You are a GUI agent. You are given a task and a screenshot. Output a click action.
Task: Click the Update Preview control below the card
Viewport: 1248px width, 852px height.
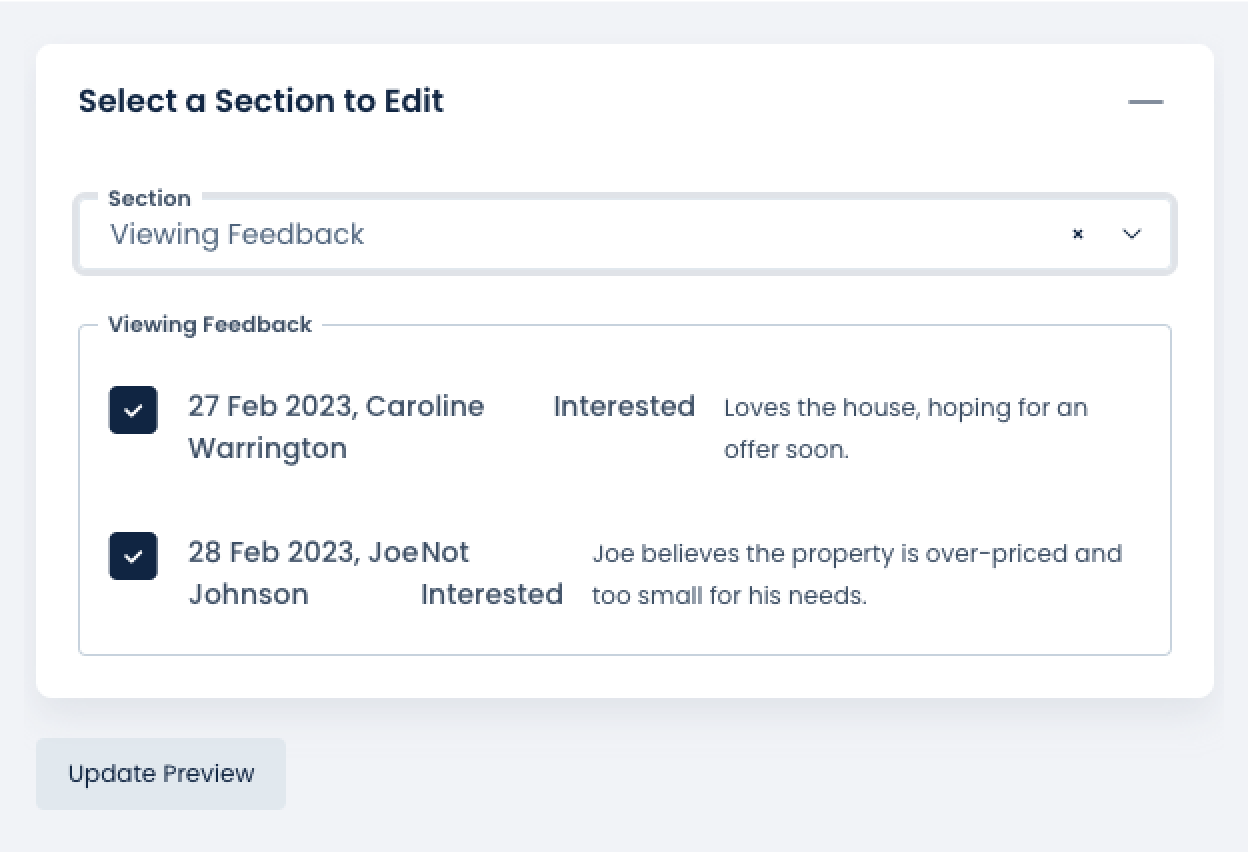[x=160, y=773]
